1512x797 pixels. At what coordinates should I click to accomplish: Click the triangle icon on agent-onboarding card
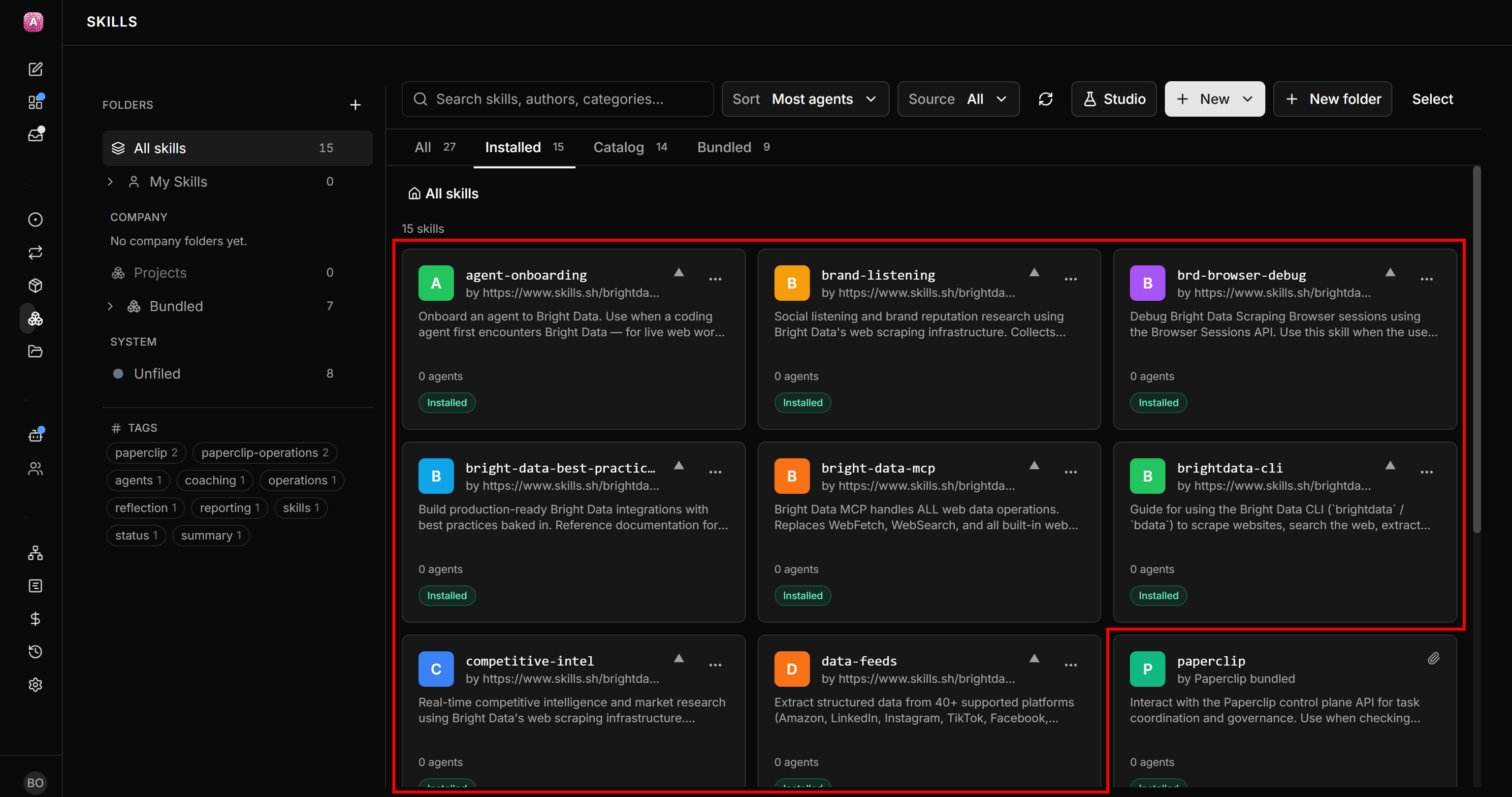678,272
